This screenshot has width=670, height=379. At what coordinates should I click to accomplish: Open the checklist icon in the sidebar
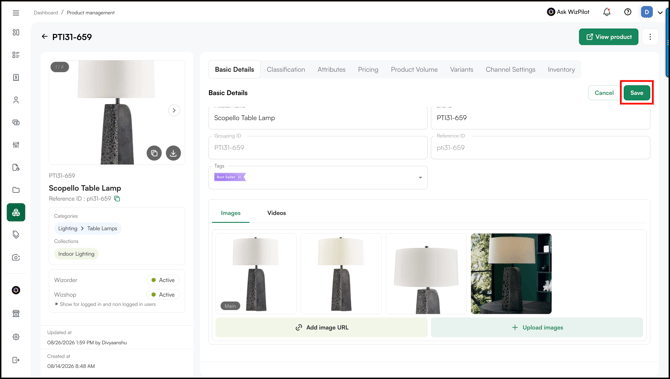point(16,55)
